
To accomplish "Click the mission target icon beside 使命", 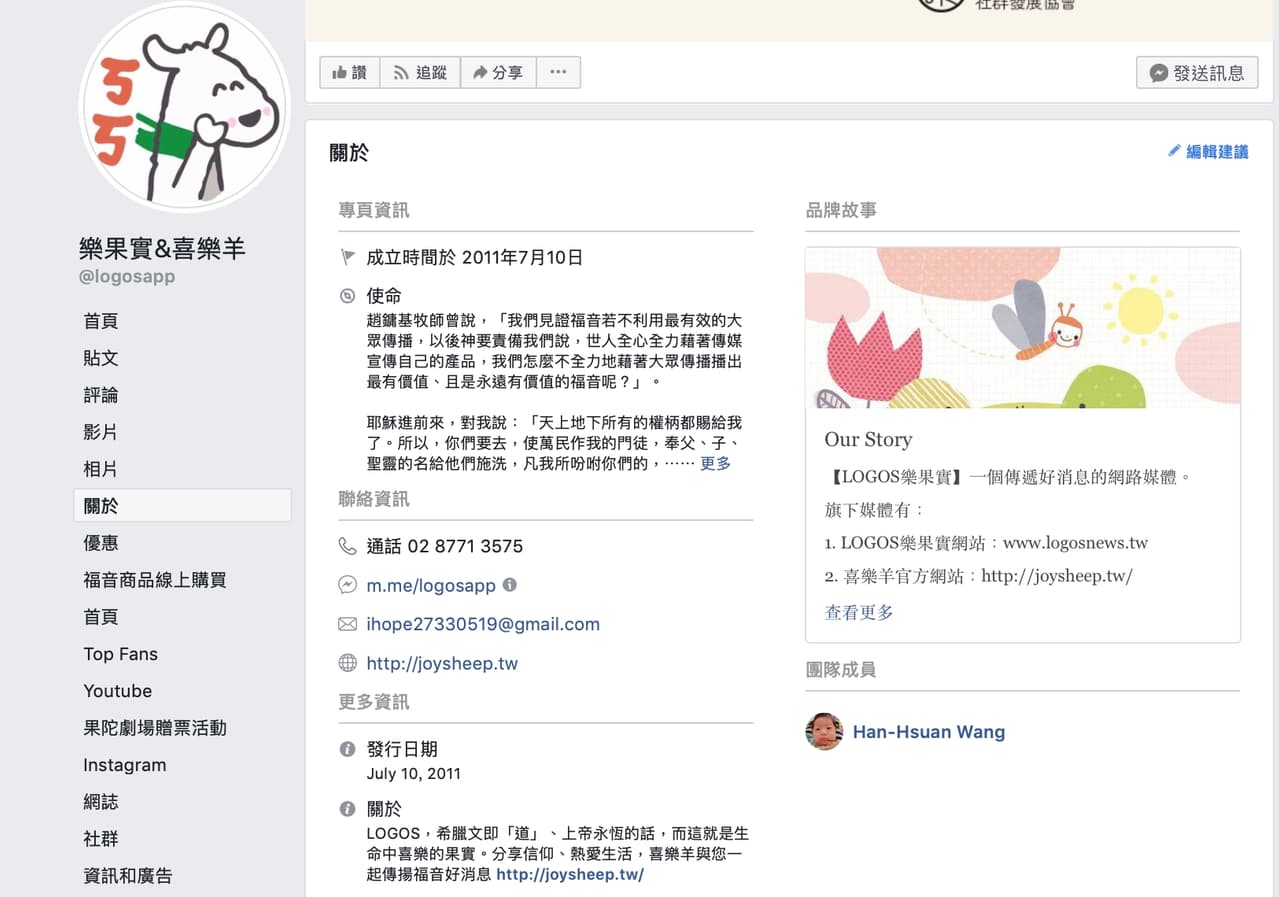I will 347,296.
